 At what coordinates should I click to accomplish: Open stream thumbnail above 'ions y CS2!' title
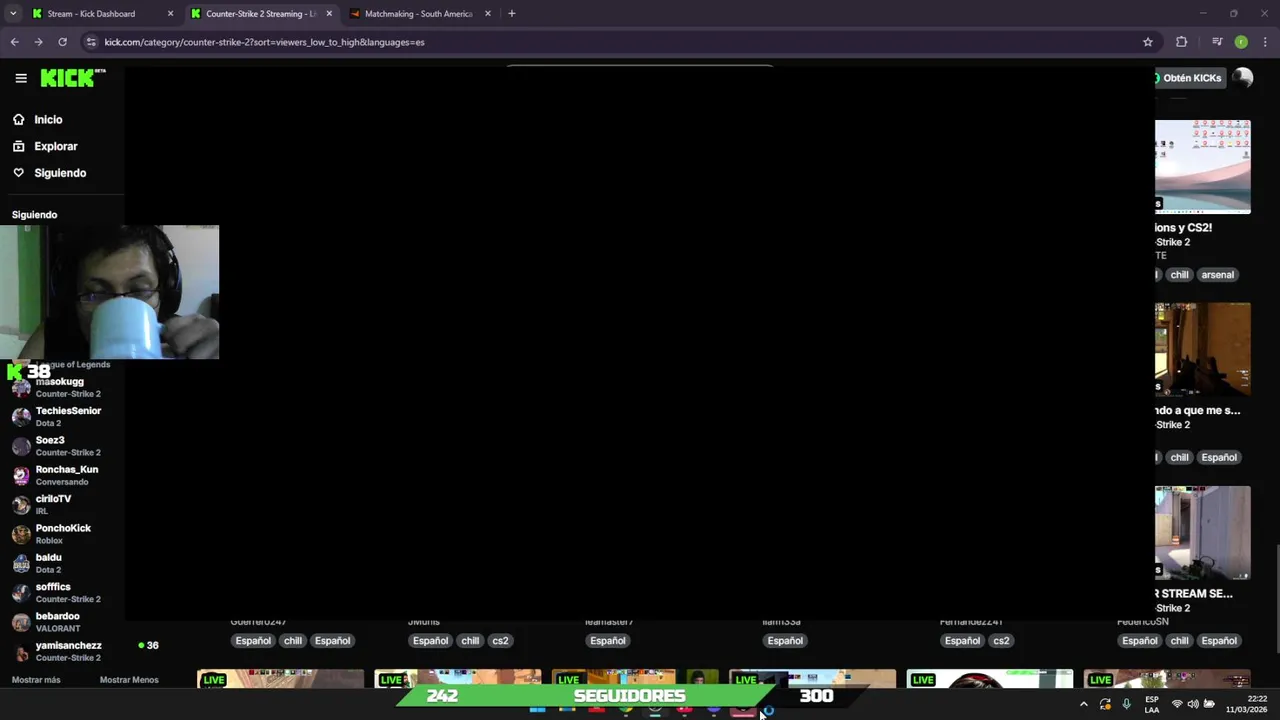point(1202,166)
